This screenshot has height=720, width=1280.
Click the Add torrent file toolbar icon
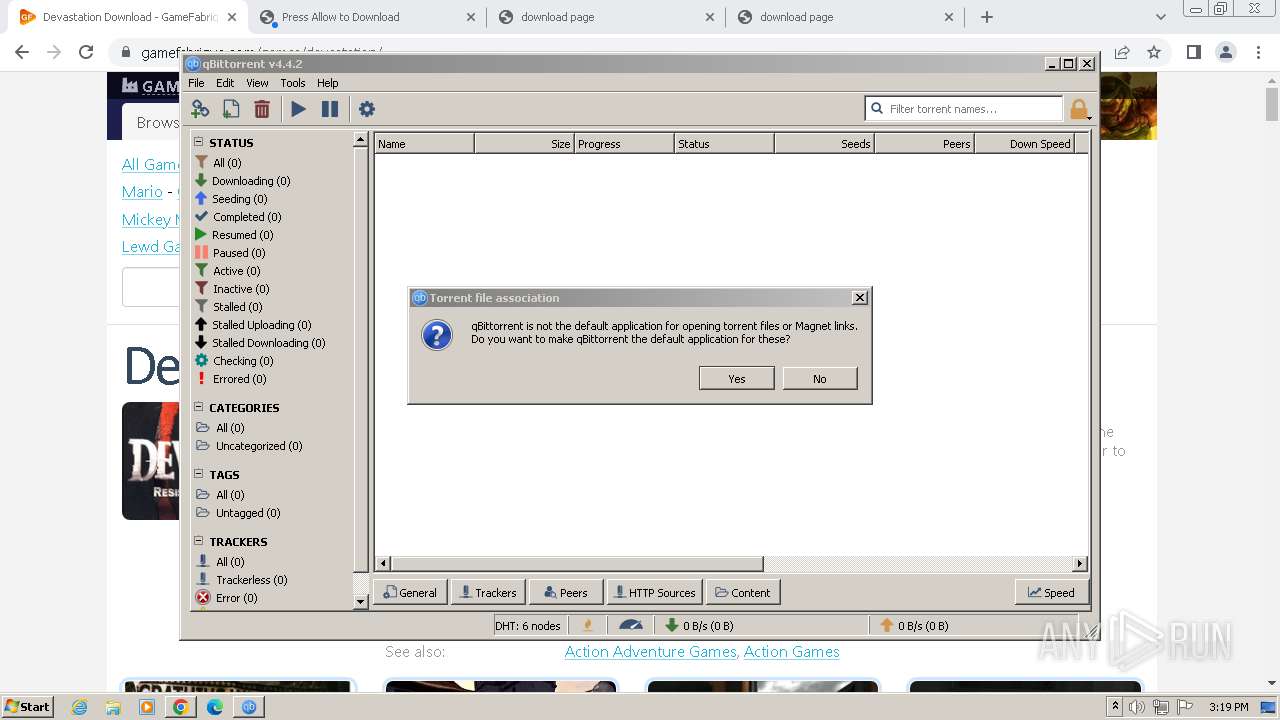point(231,109)
